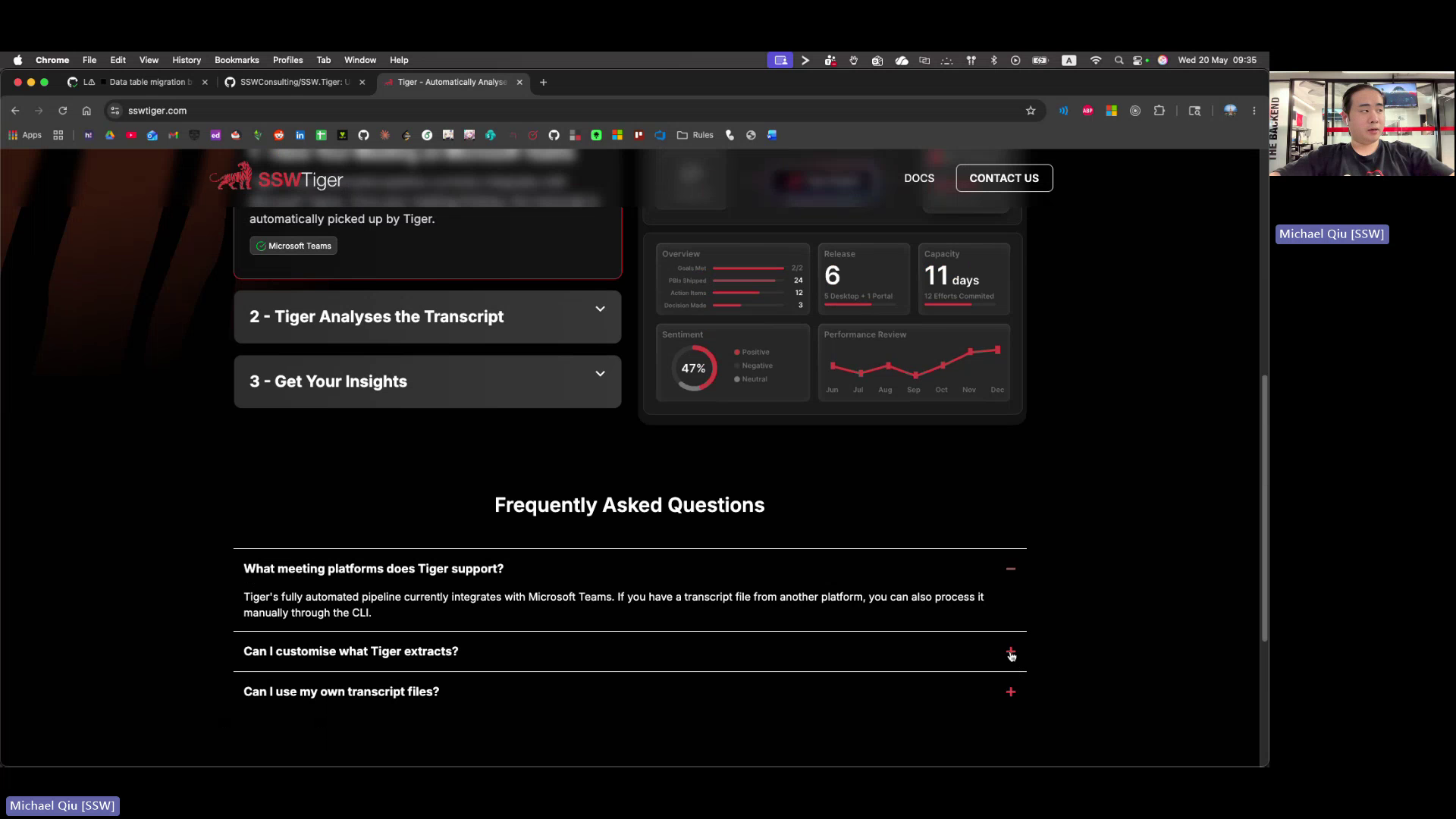Open the phone bookmark icon
Image resolution: width=1456 pixels, height=819 pixels.
coord(730,135)
